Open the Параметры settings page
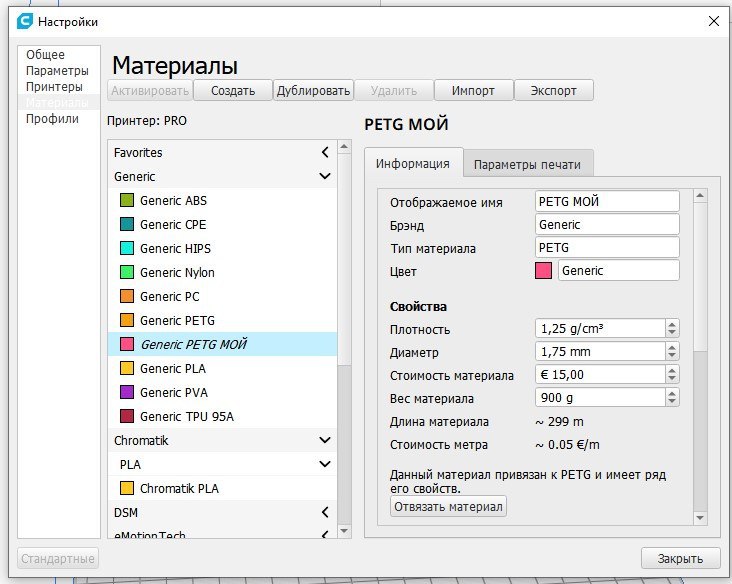732x584 pixels. pos(57,70)
